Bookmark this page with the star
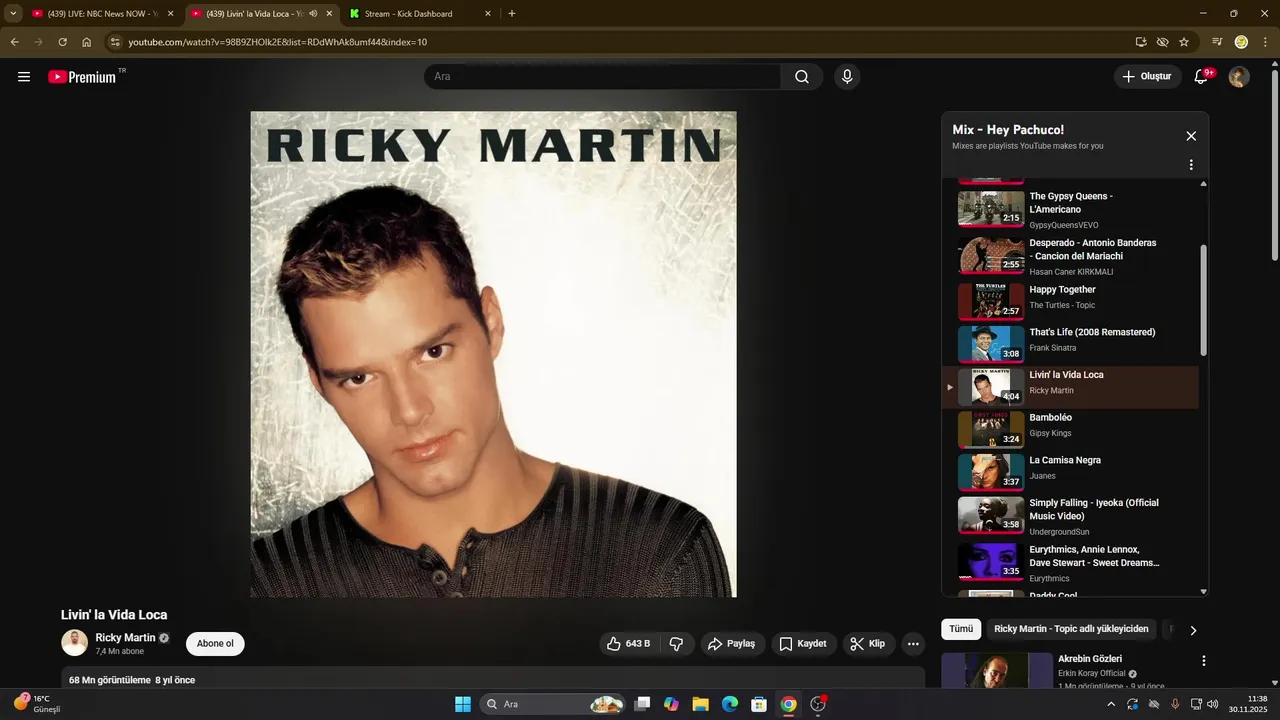 point(1184,42)
